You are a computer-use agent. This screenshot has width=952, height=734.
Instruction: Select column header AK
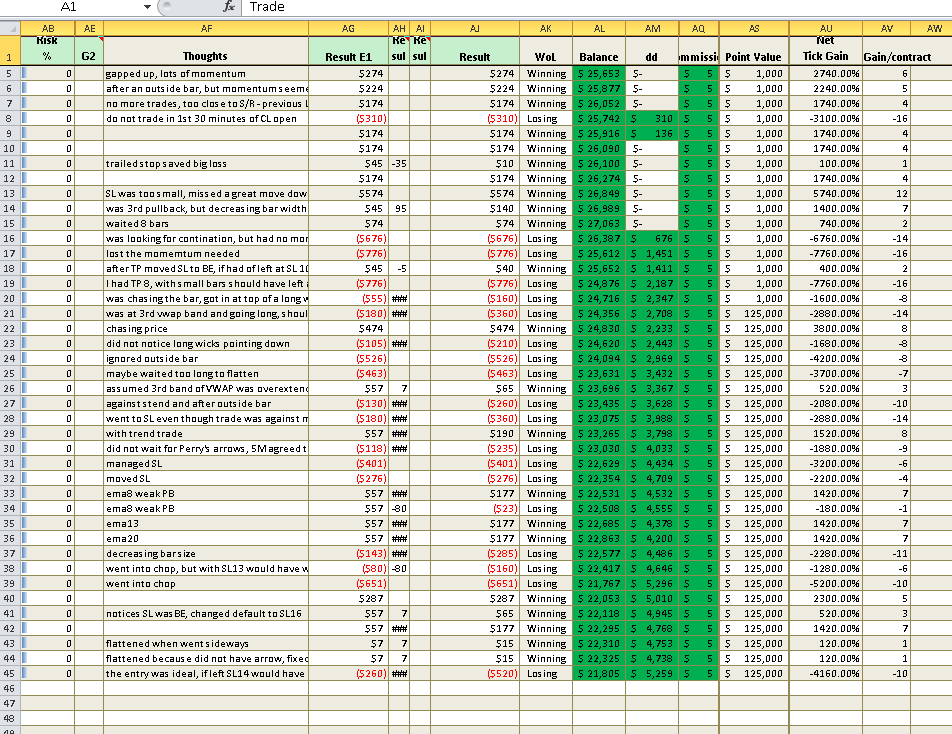point(545,29)
